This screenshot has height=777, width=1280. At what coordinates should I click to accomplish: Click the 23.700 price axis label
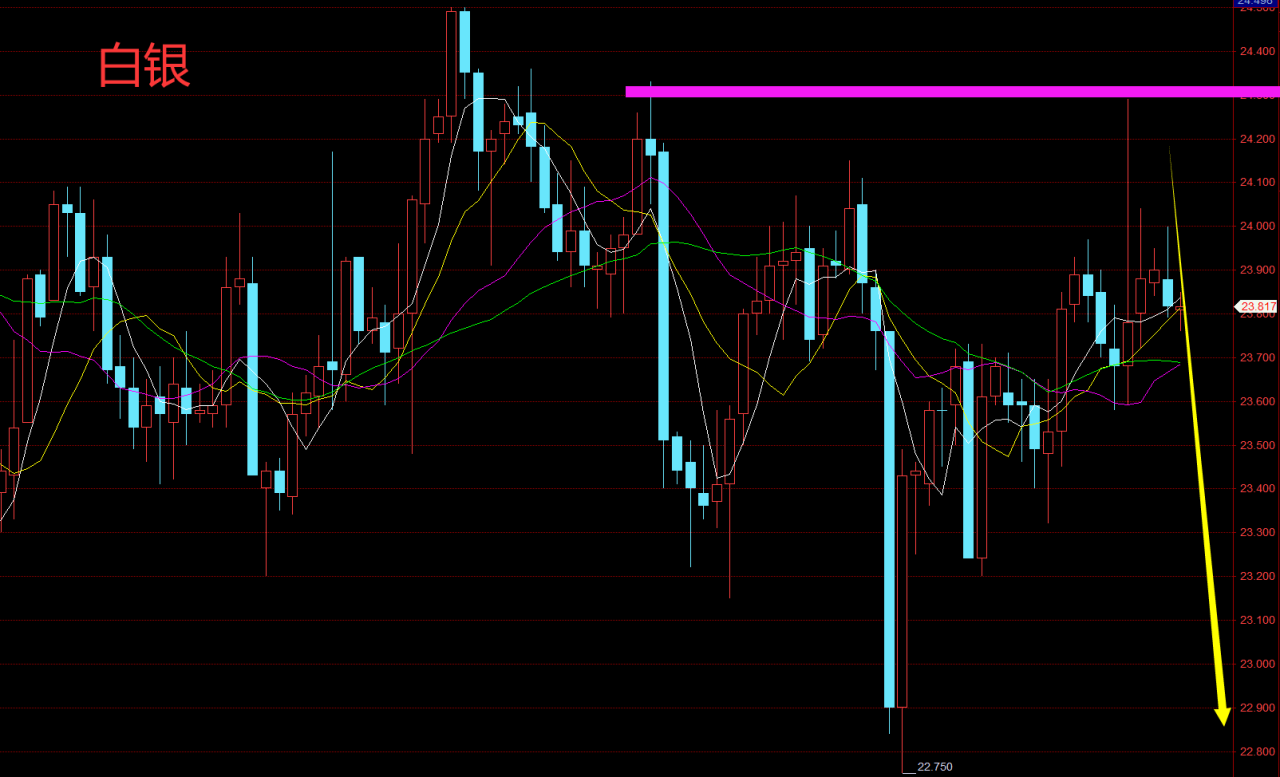coord(1258,358)
